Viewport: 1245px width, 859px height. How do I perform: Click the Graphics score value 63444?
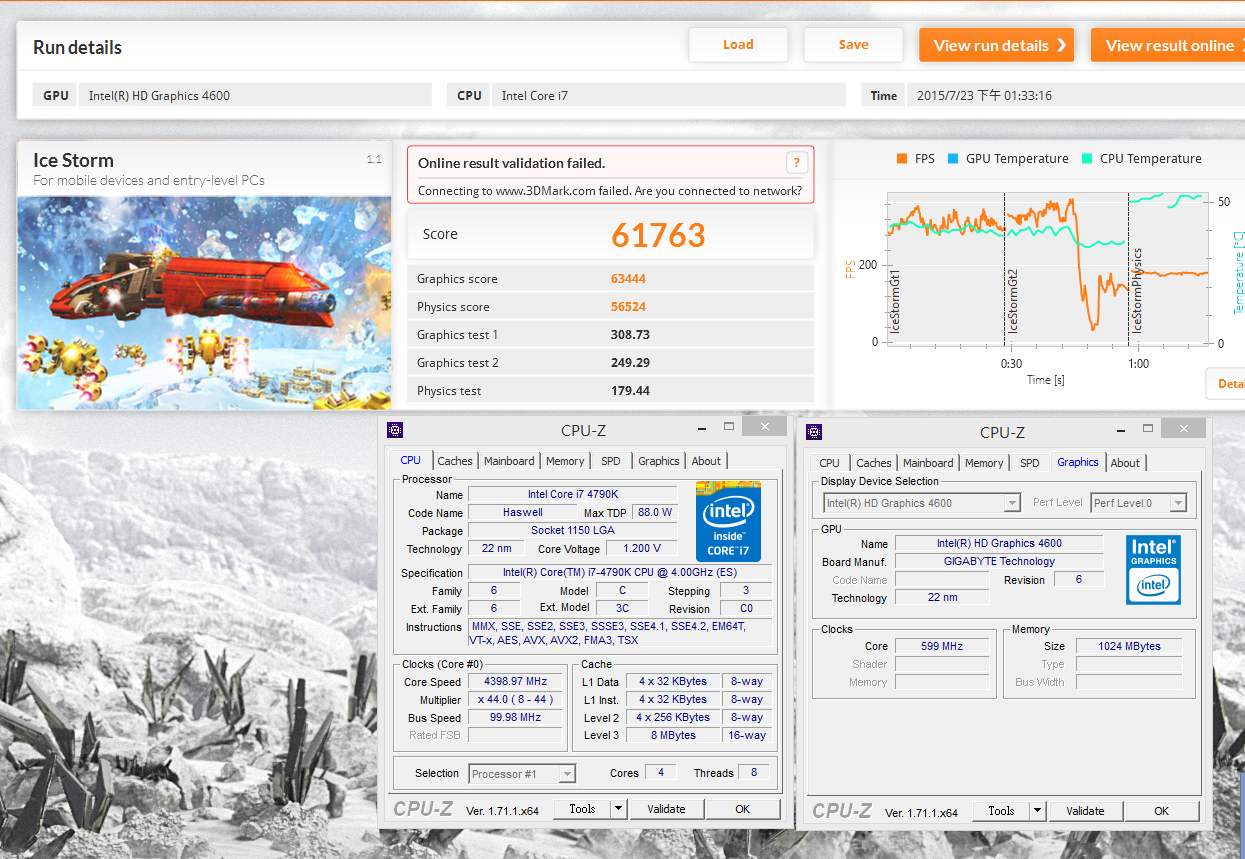[628, 279]
